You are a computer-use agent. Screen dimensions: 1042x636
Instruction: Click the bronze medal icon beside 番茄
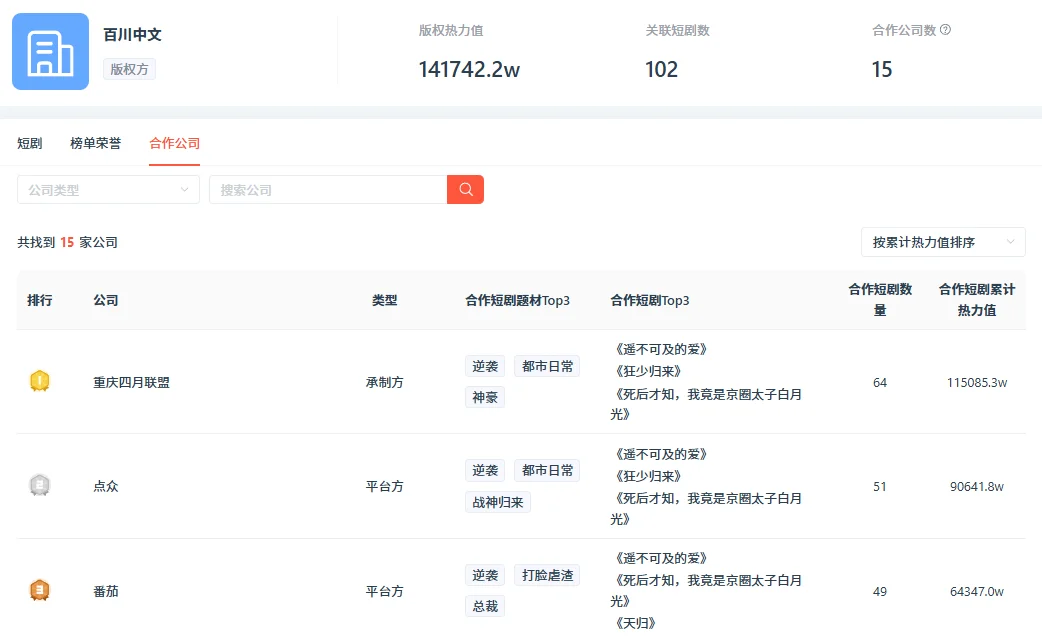[41, 591]
